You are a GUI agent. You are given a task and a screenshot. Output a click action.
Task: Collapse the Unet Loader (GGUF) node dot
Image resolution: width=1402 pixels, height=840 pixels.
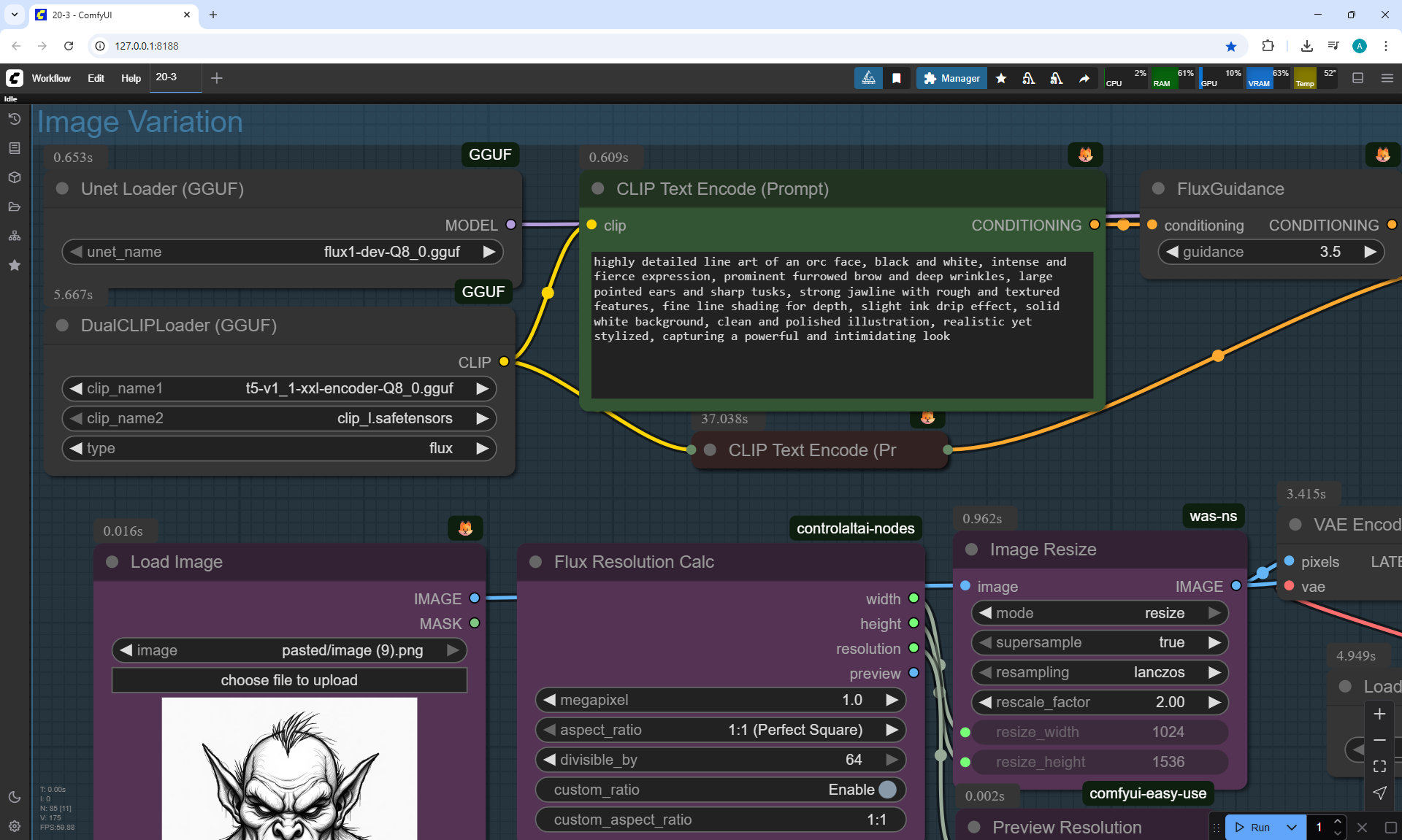pos(63,189)
